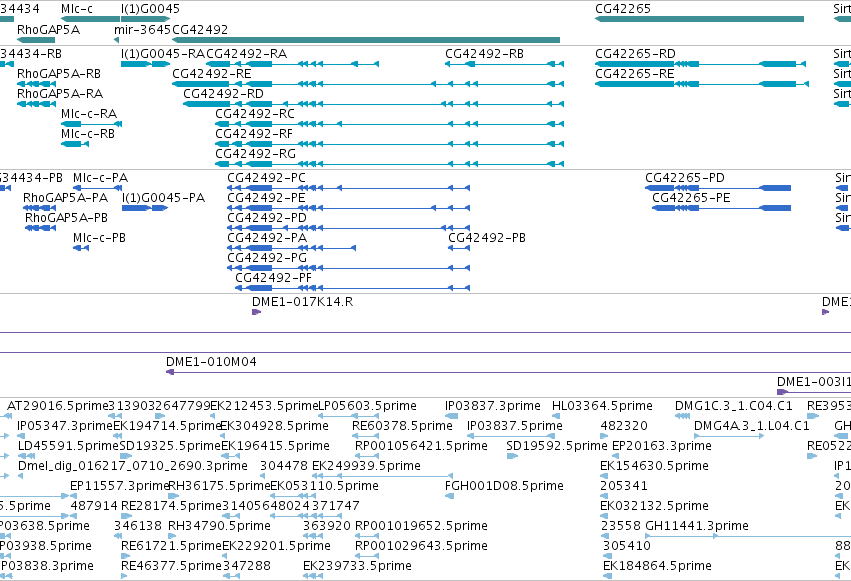Select protein CG42492-PE
Screen dimensions: 851x581
point(348,208)
